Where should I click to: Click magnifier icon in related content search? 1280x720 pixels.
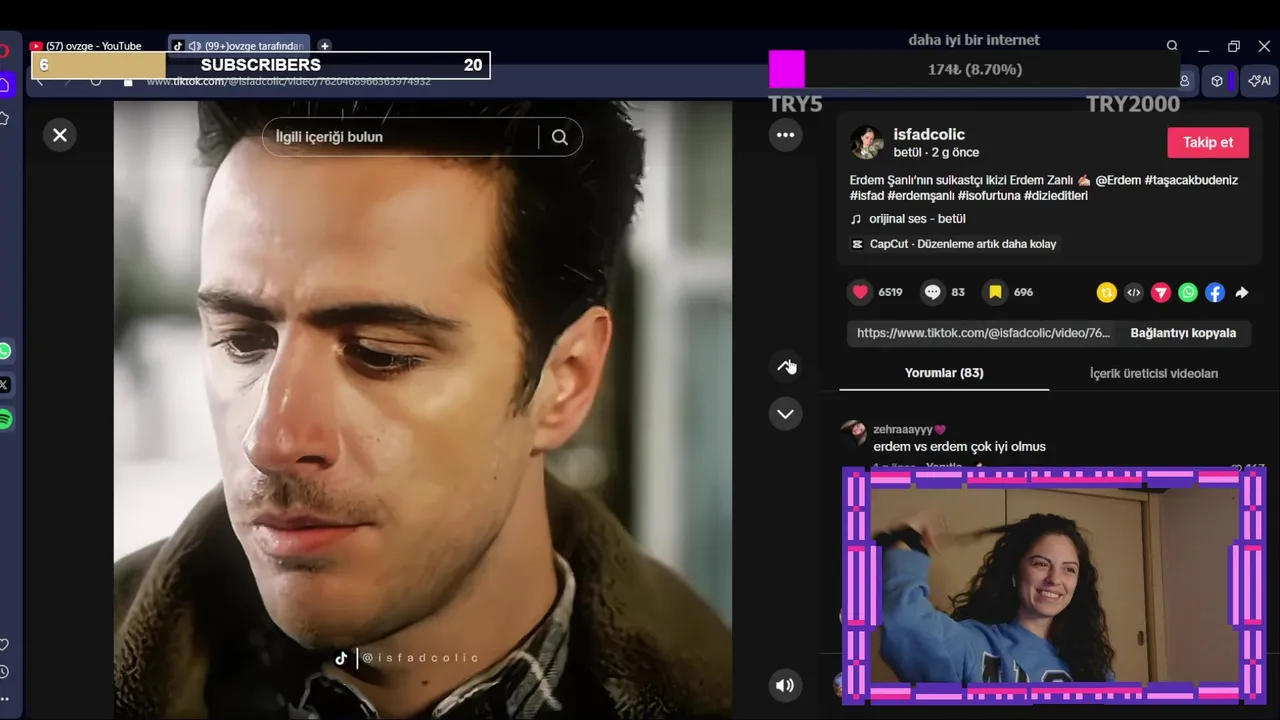(x=560, y=137)
